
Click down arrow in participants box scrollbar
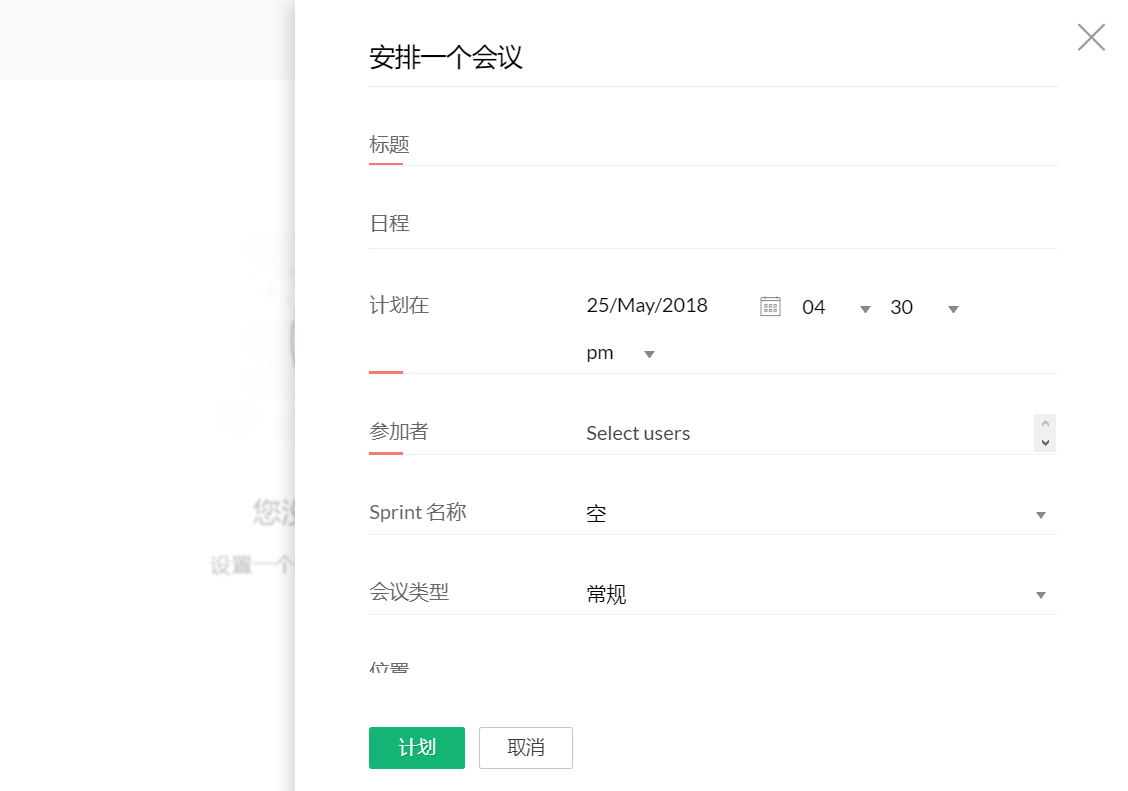(x=1045, y=443)
